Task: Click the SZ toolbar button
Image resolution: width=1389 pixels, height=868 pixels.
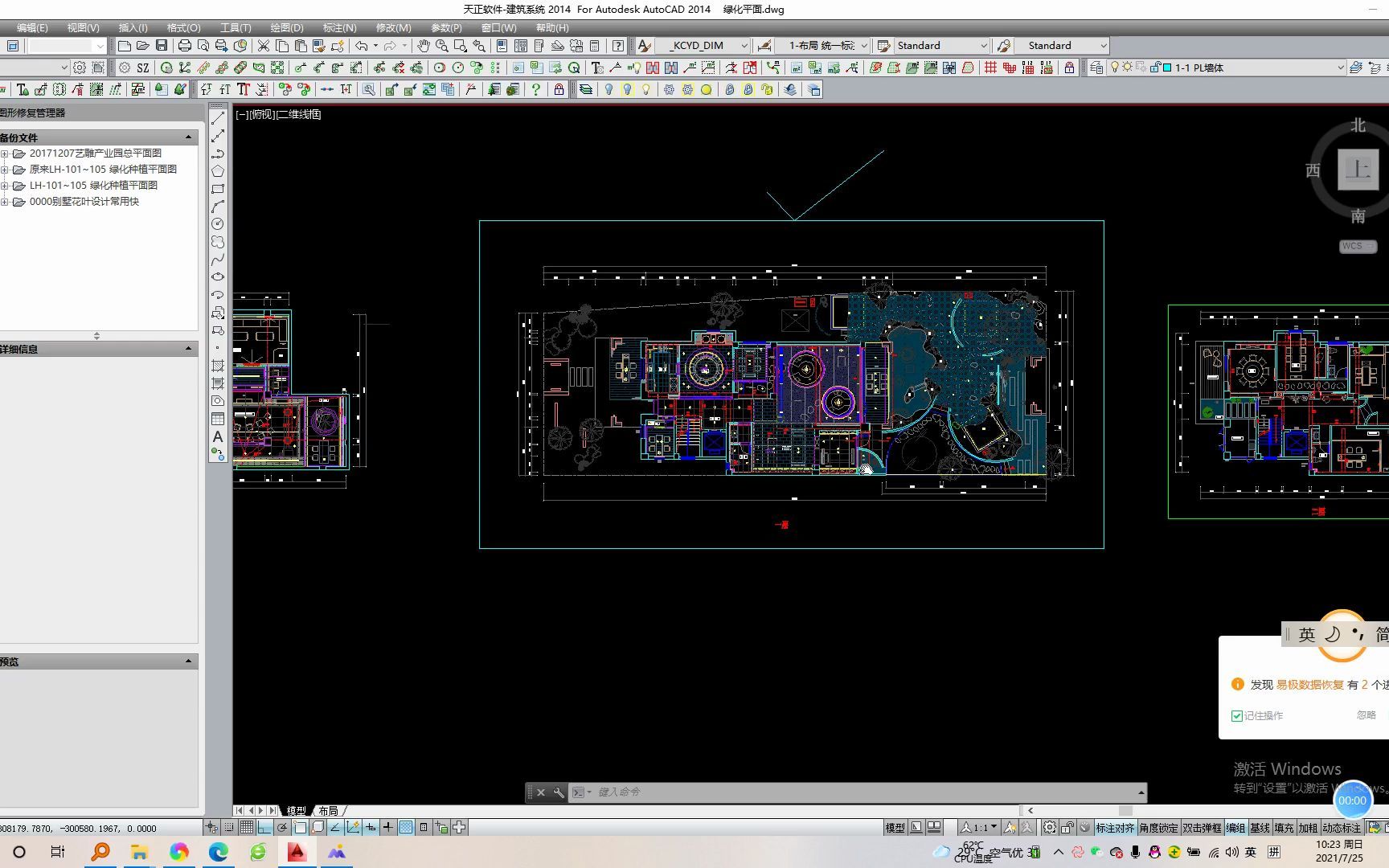Action: [x=143, y=68]
